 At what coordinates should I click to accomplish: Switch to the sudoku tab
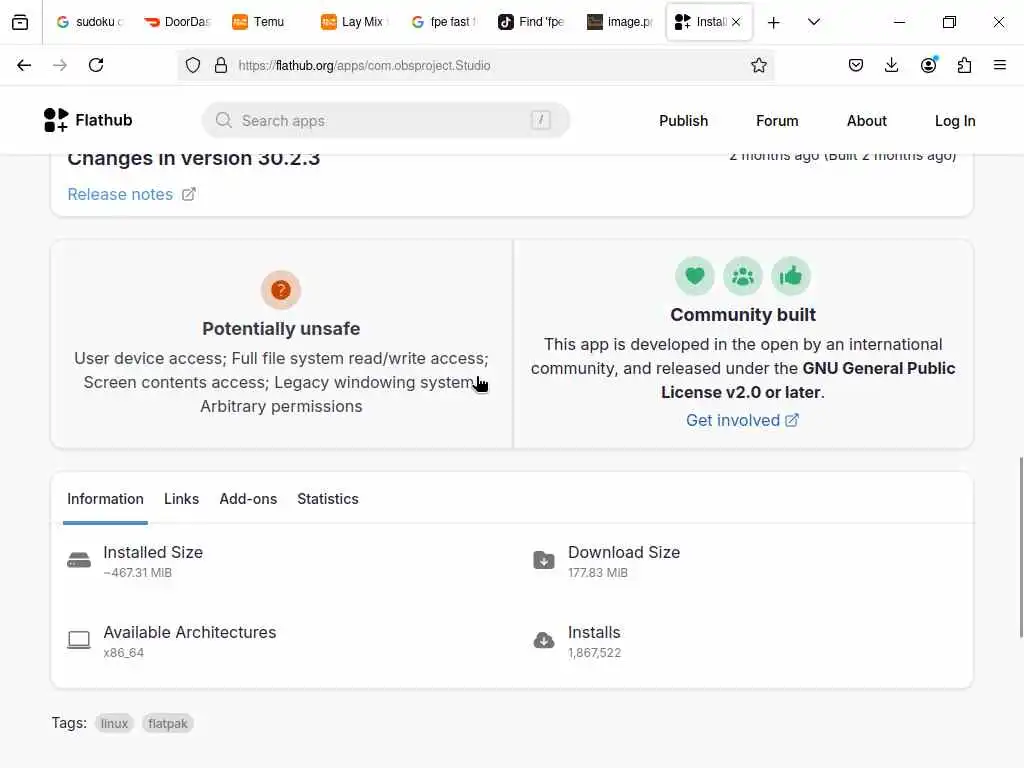click(x=90, y=22)
